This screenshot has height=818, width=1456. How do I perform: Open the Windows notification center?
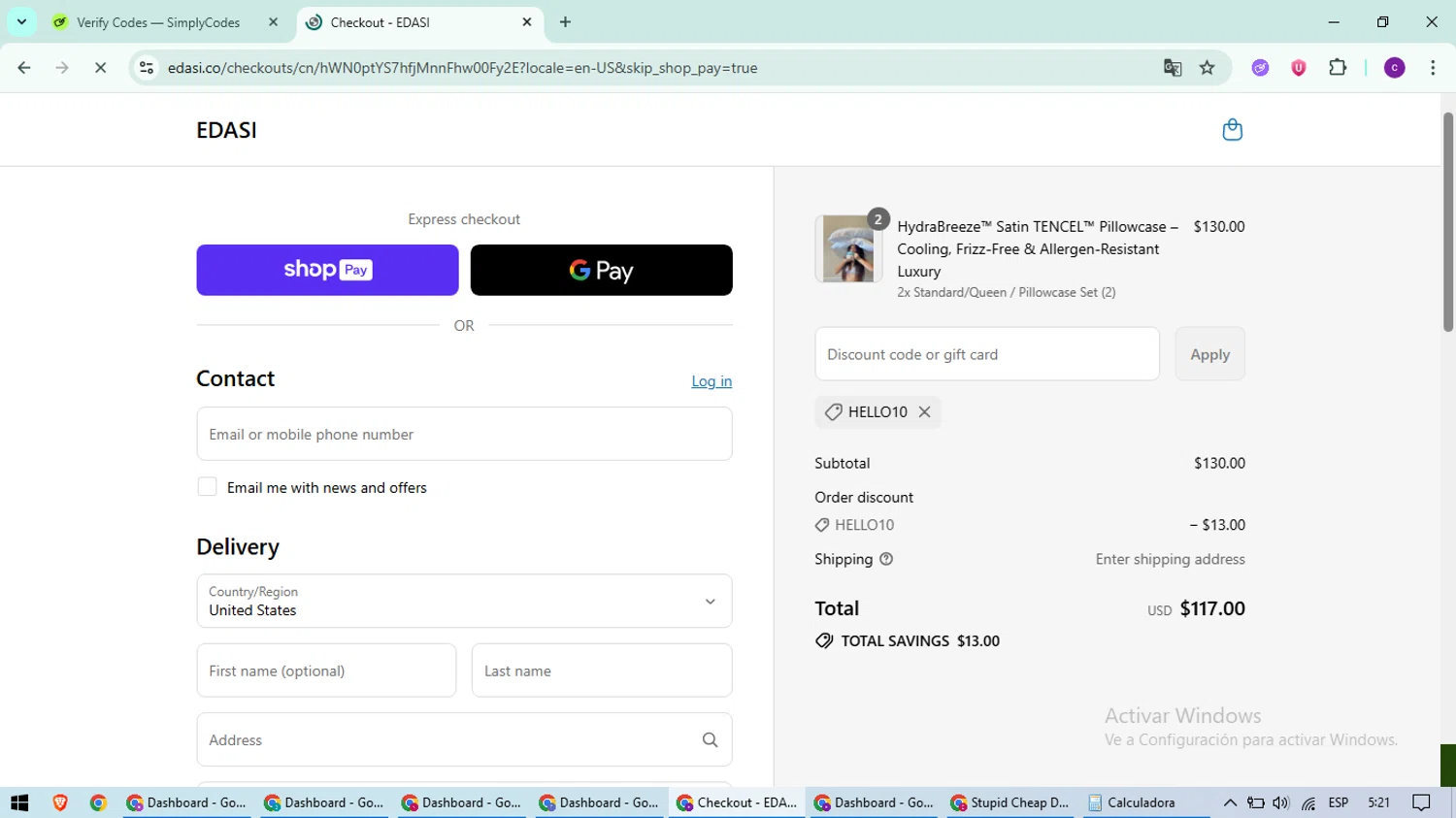[1422, 802]
